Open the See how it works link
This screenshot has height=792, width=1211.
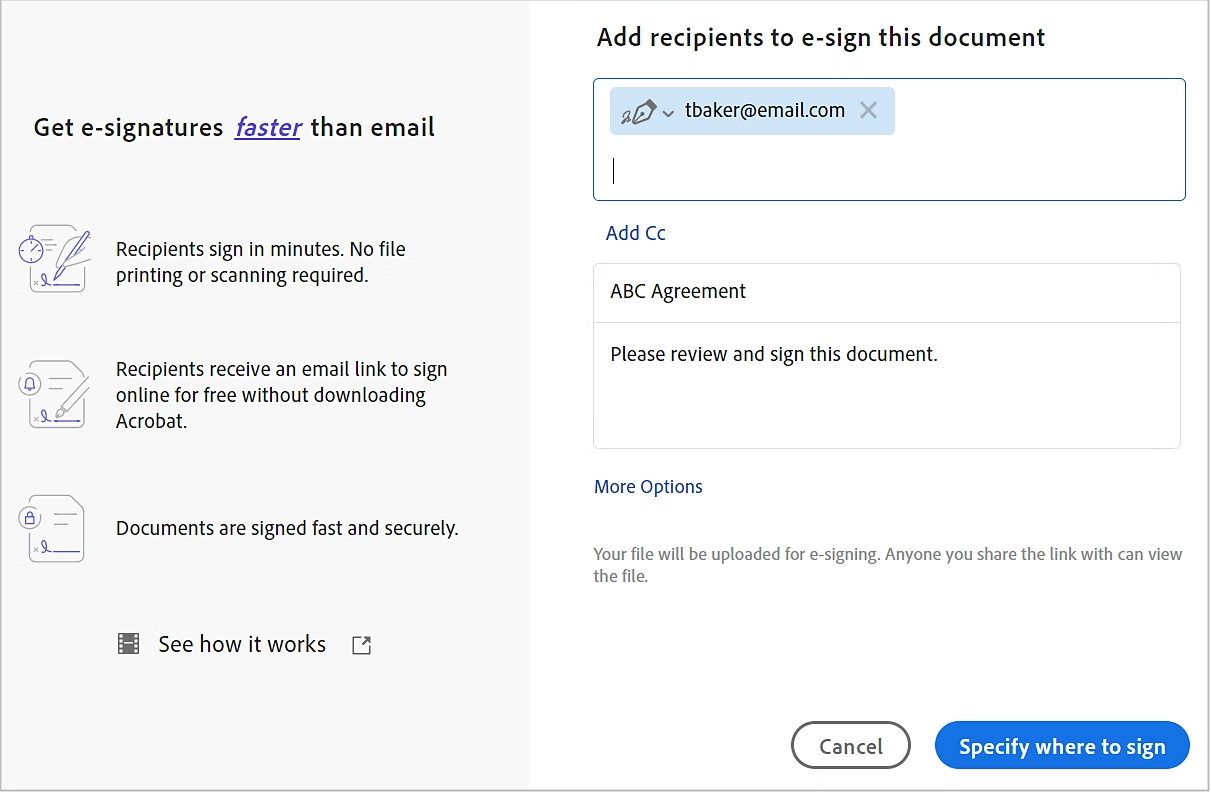(242, 644)
